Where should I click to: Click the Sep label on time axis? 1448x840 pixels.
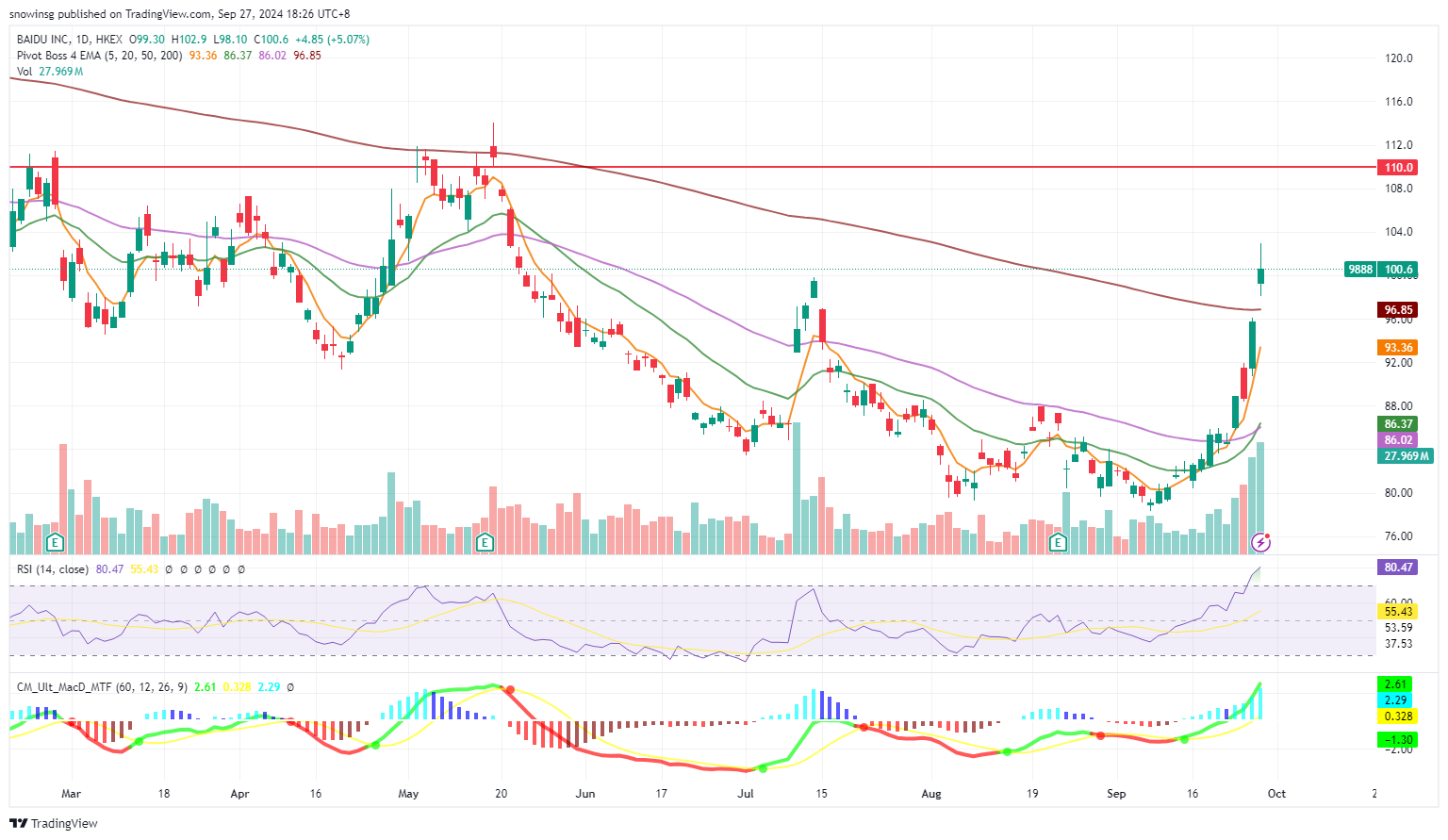pyautogui.click(x=1116, y=794)
